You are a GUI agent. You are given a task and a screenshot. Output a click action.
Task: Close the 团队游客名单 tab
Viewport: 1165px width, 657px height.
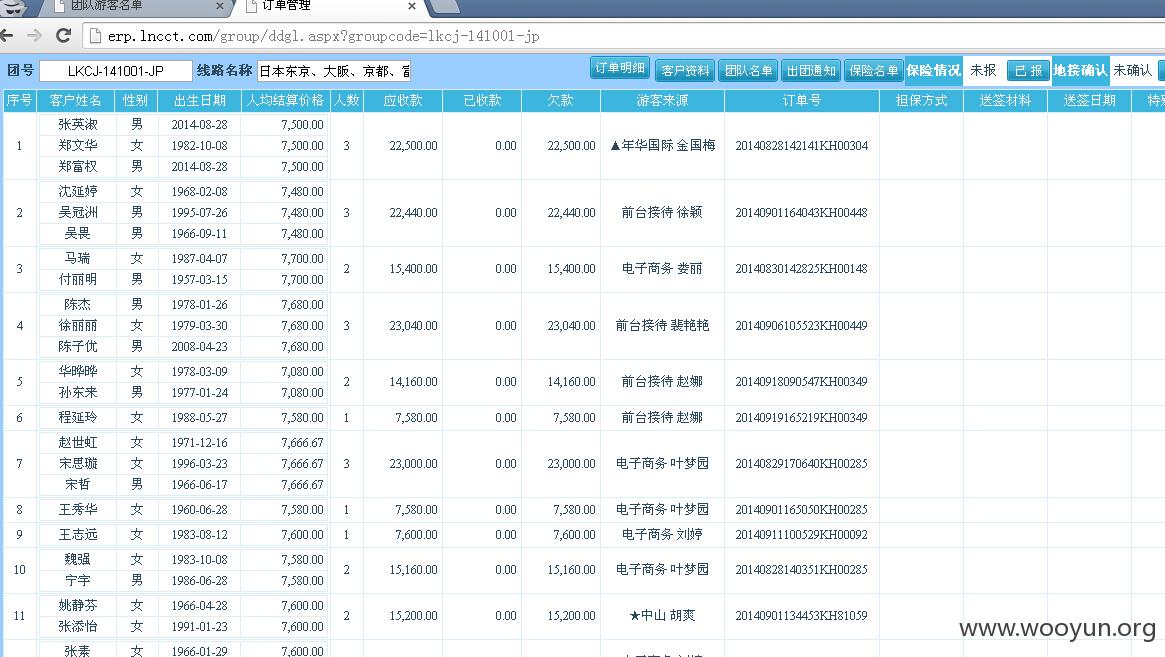pyautogui.click(x=219, y=6)
